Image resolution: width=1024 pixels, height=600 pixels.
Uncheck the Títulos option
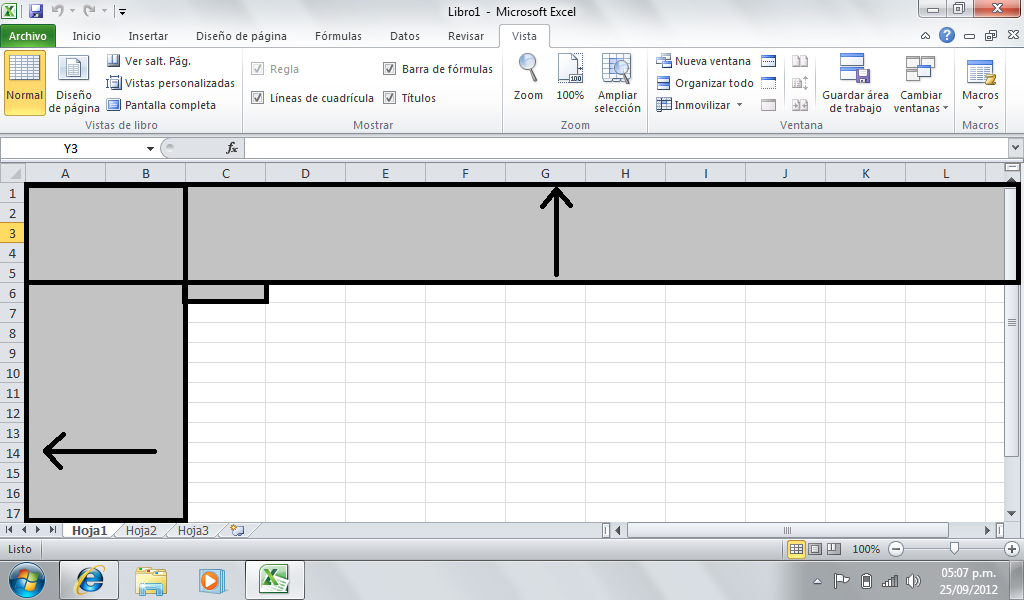(389, 97)
